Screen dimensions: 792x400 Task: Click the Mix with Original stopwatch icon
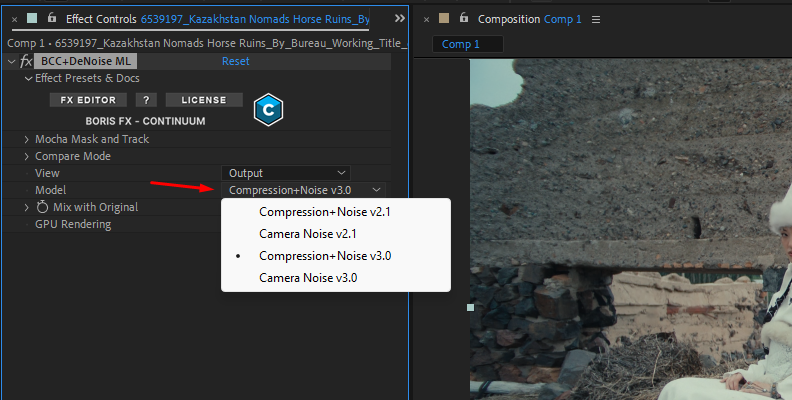click(x=42, y=207)
